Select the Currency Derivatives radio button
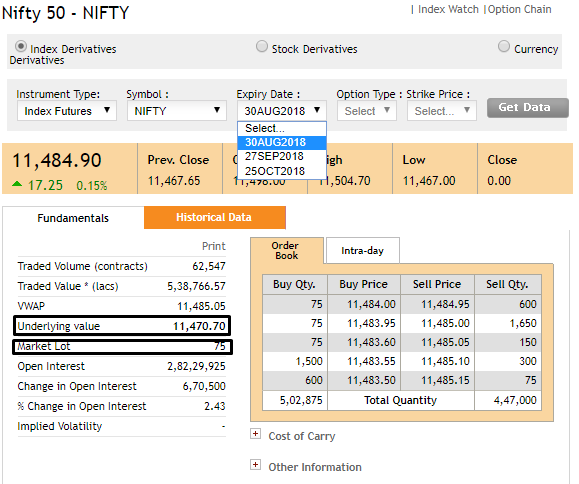579x484 pixels. pos(504,47)
